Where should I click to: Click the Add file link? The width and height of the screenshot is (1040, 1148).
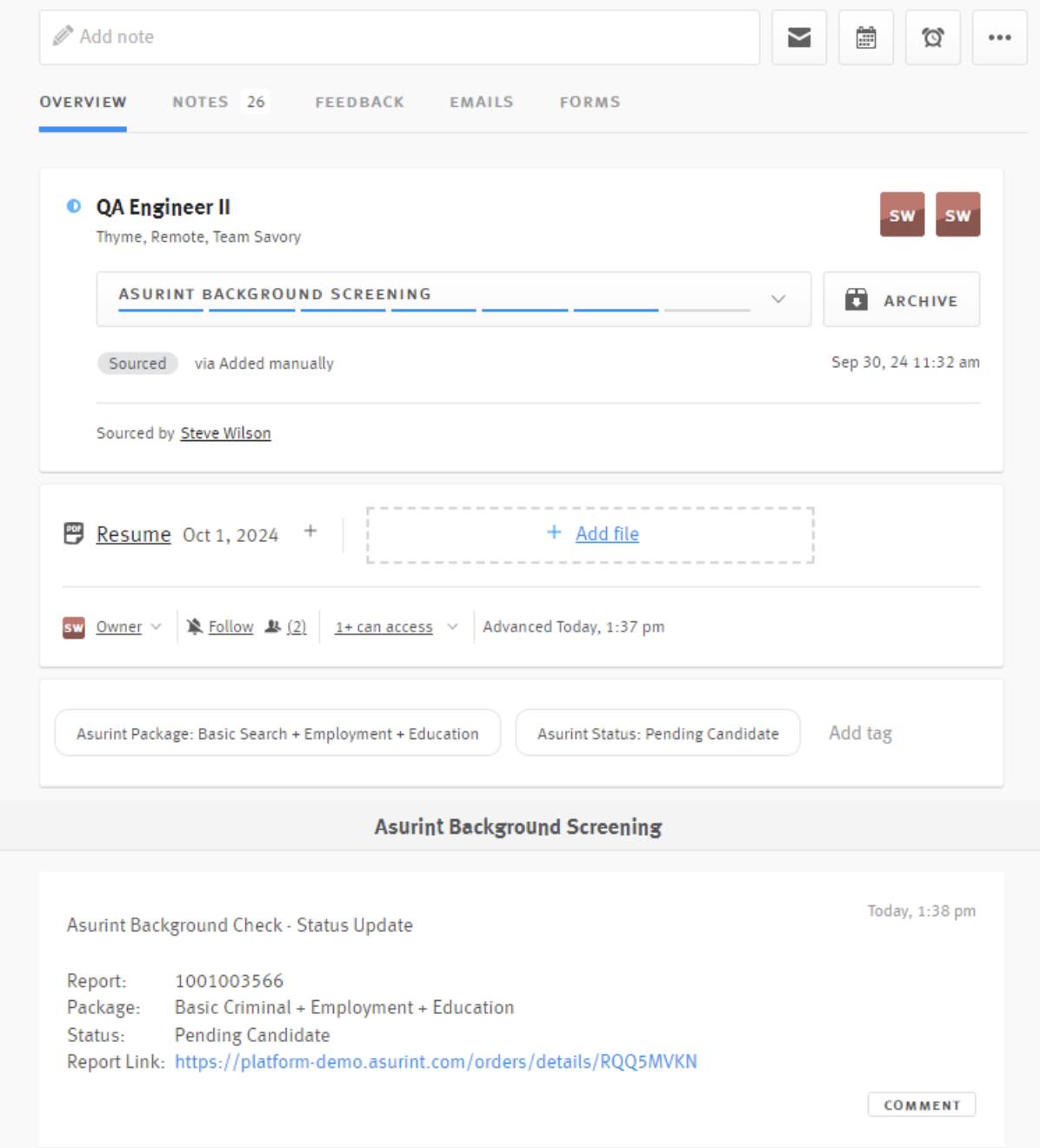607,534
